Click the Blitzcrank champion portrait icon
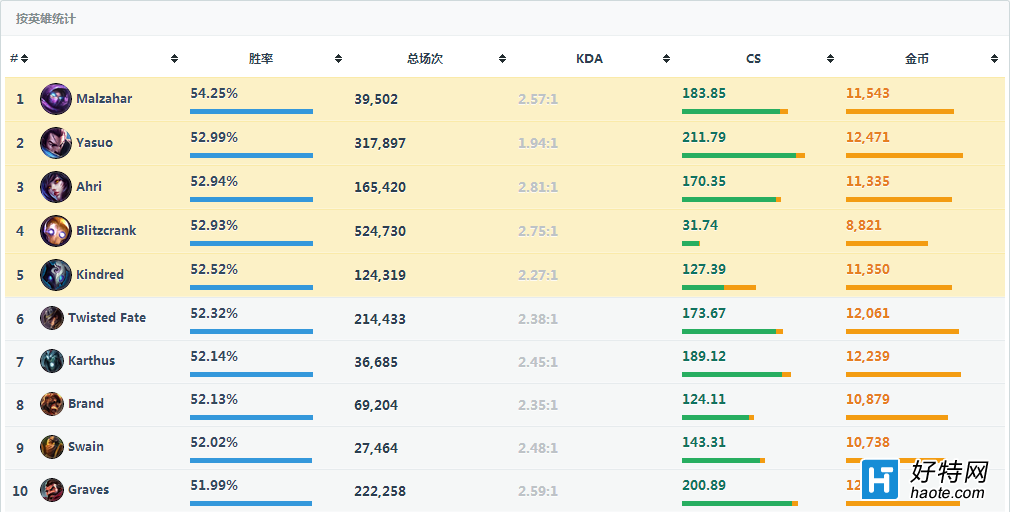The height and width of the screenshot is (512, 1010). coord(56,231)
